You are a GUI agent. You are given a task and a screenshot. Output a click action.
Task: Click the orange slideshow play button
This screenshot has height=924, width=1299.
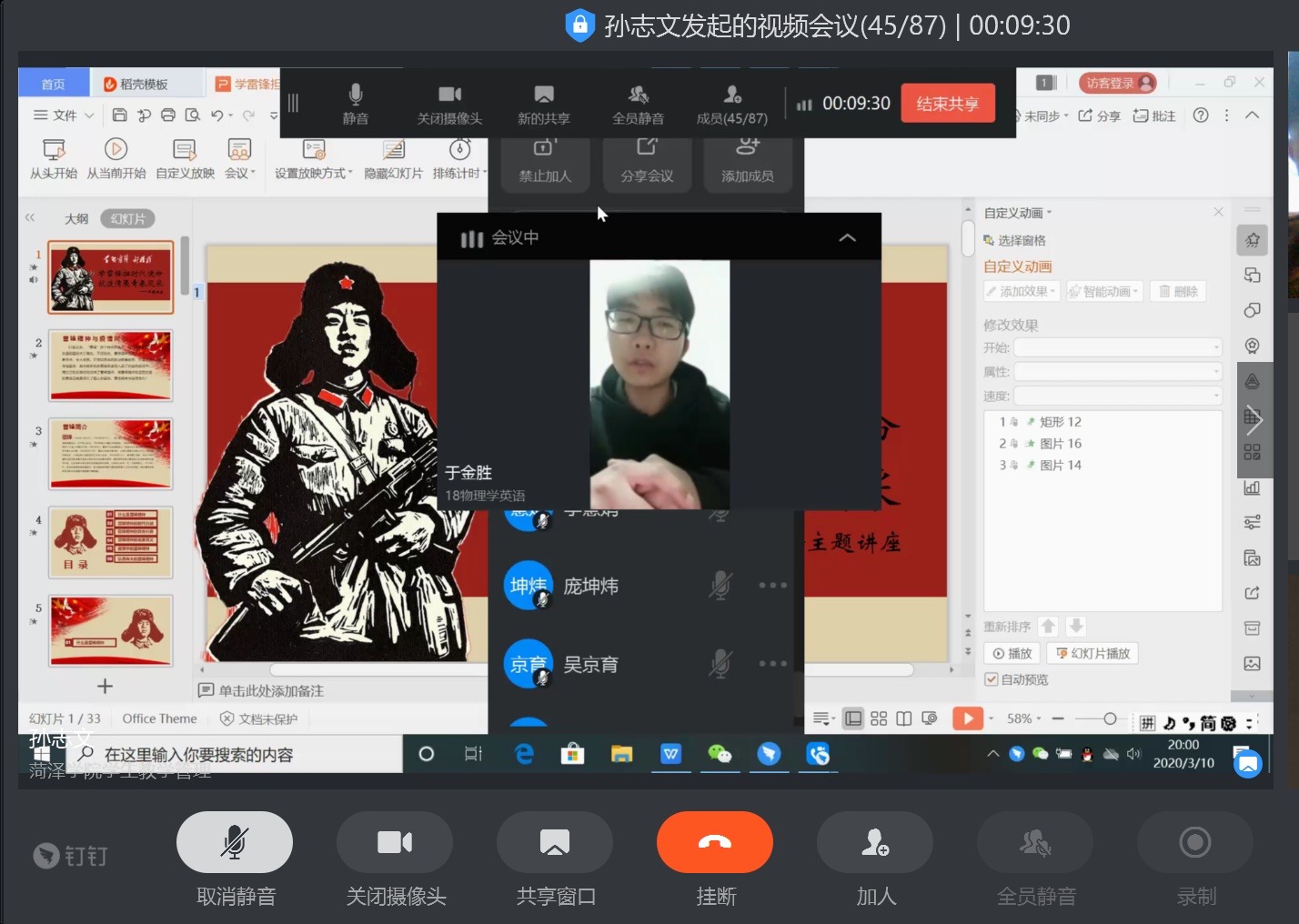[x=967, y=718]
